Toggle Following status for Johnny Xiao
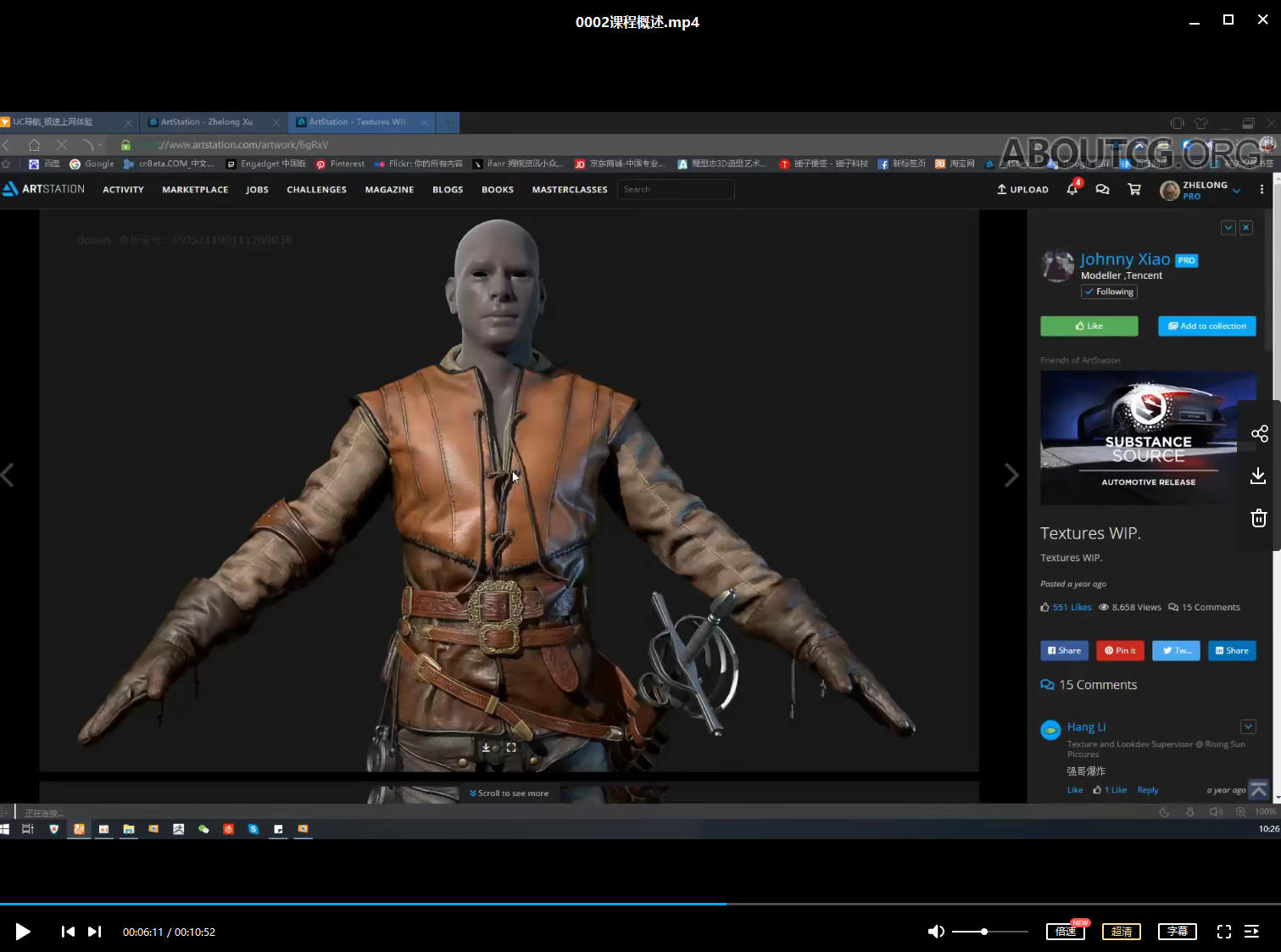 click(x=1108, y=292)
